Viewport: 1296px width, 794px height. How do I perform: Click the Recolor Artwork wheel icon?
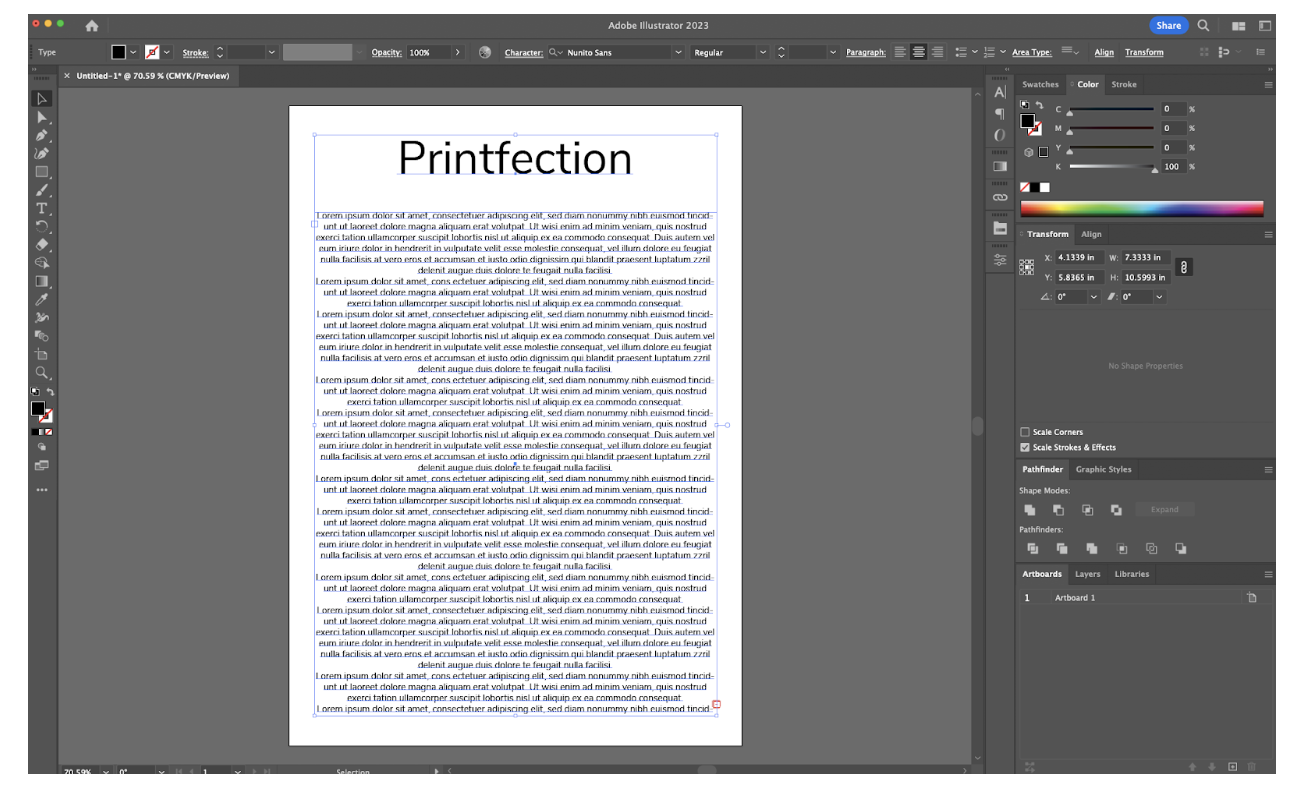point(485,52)
